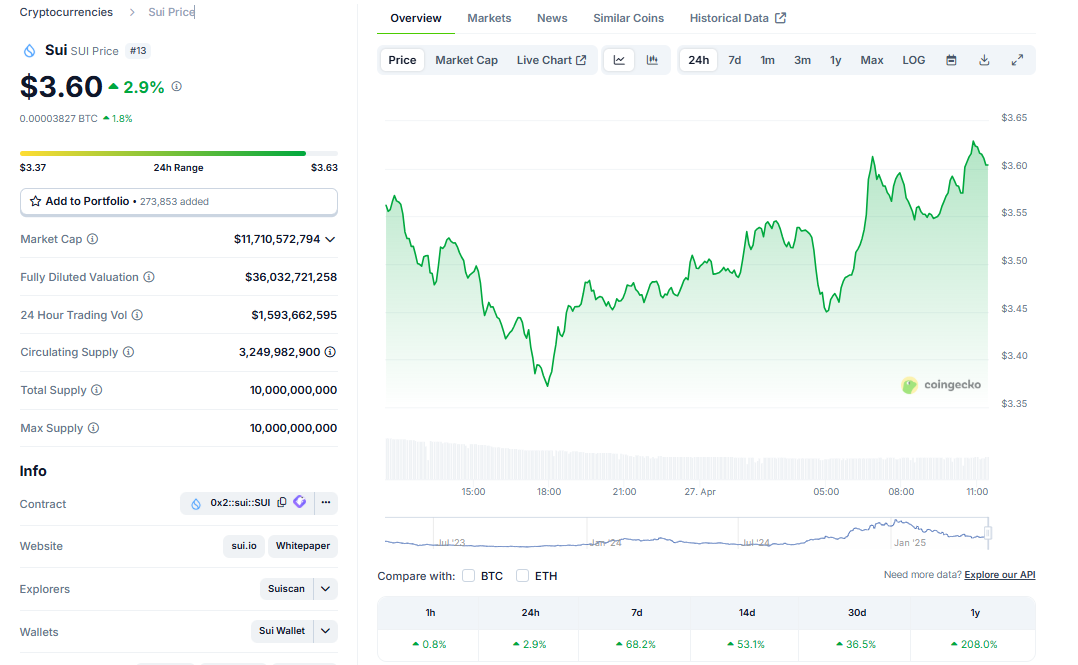
Task: Click the #13 rank badge
Action: pos(138,51)
